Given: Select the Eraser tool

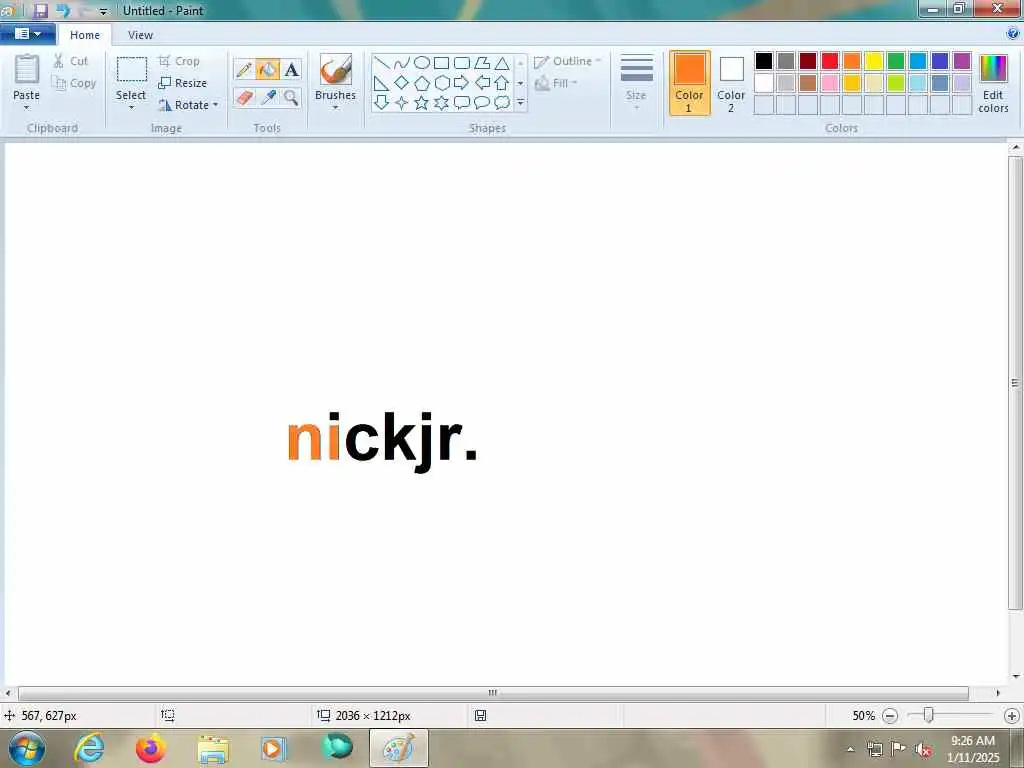Looking at the screenshot, I should pyautogui.click(x=244, y=98).
